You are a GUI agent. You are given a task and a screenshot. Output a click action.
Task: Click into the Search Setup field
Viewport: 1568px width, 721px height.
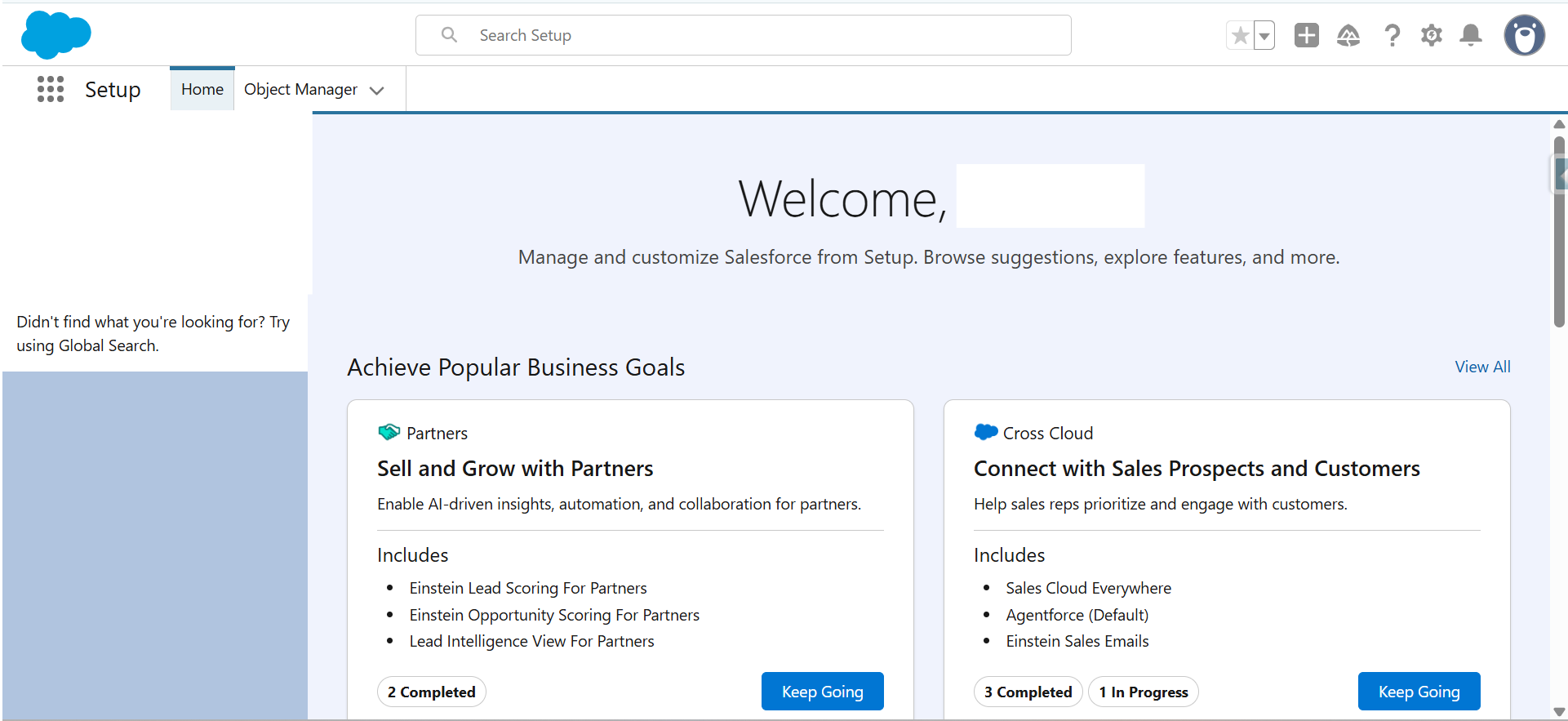(x=743, y=35)
